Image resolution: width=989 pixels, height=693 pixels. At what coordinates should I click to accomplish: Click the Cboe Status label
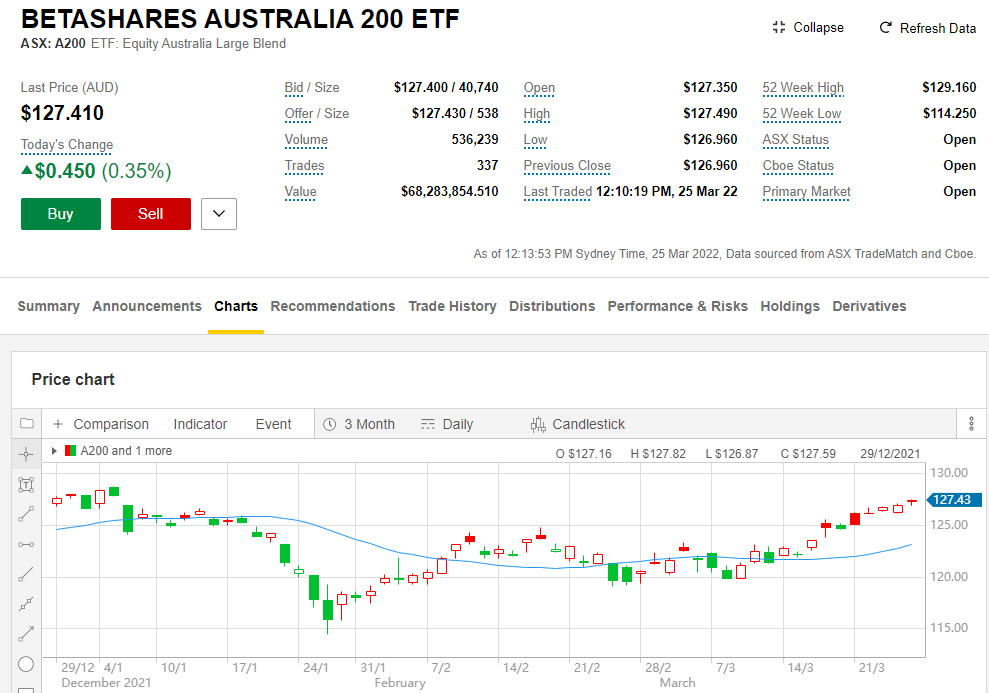click(798, 166)
